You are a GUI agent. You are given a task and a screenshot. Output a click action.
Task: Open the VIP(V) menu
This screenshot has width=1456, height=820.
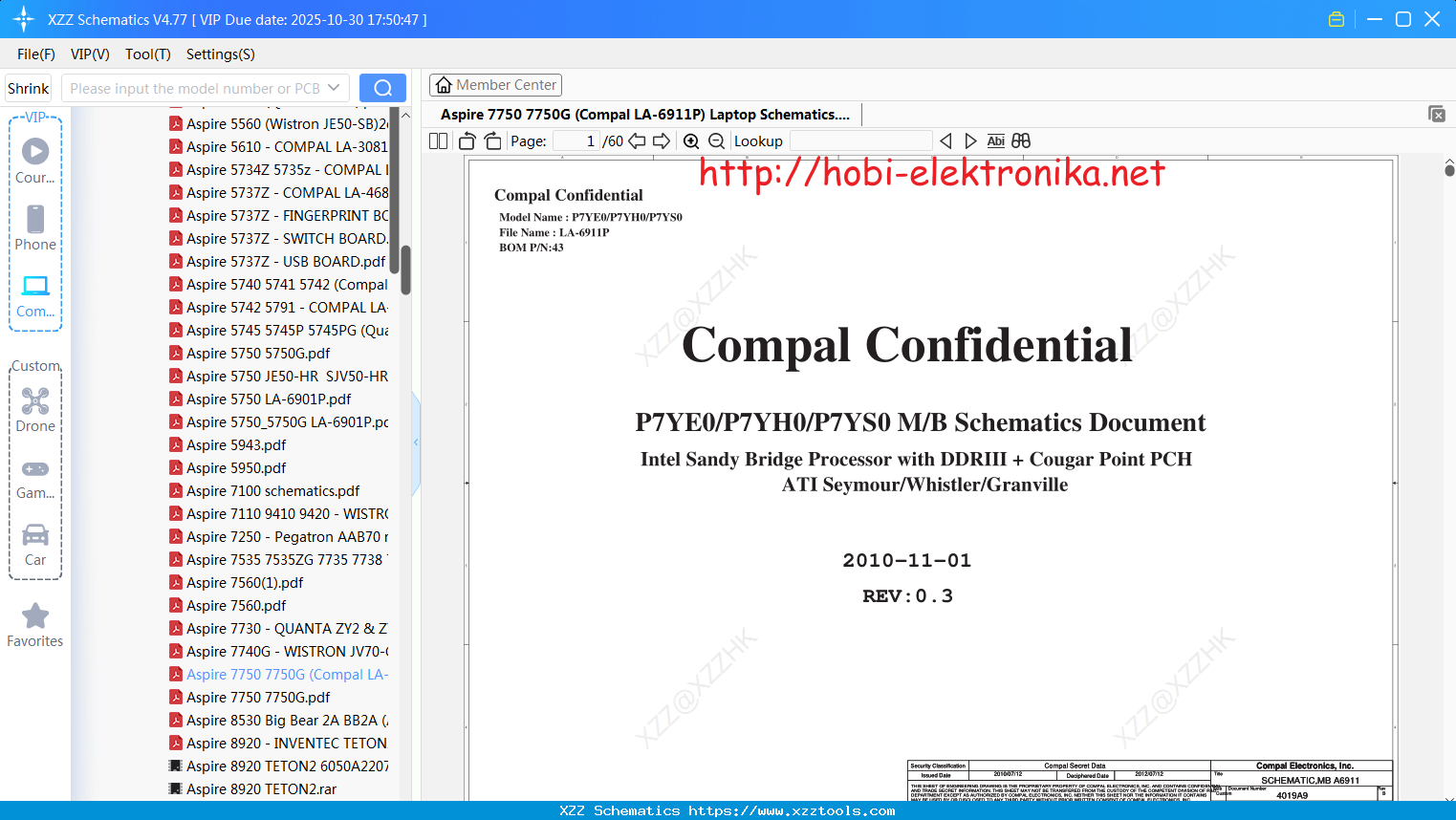click(x=90, y=54)
